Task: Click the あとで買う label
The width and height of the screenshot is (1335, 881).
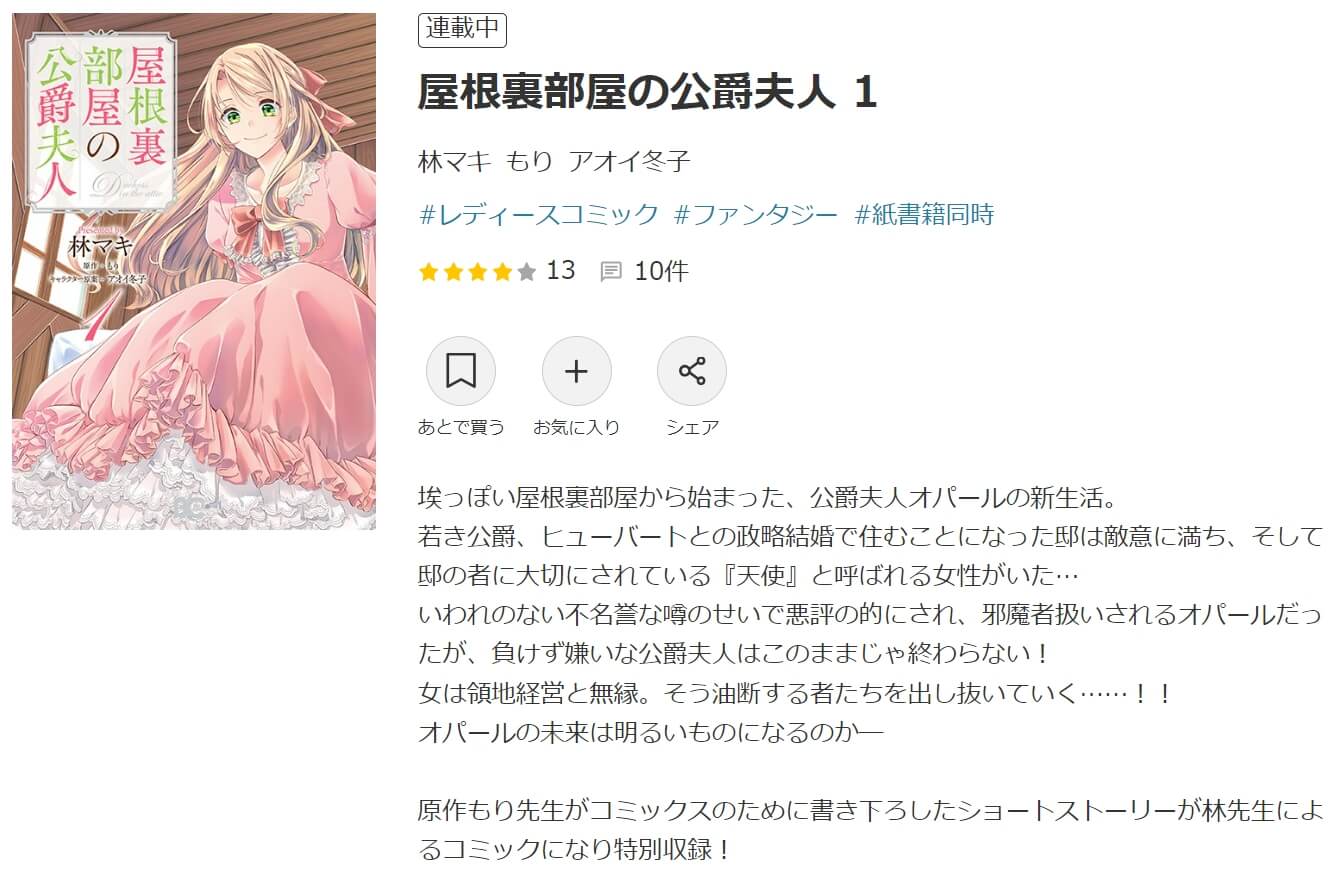Action: pyautogui.click(x=461, y=427)
